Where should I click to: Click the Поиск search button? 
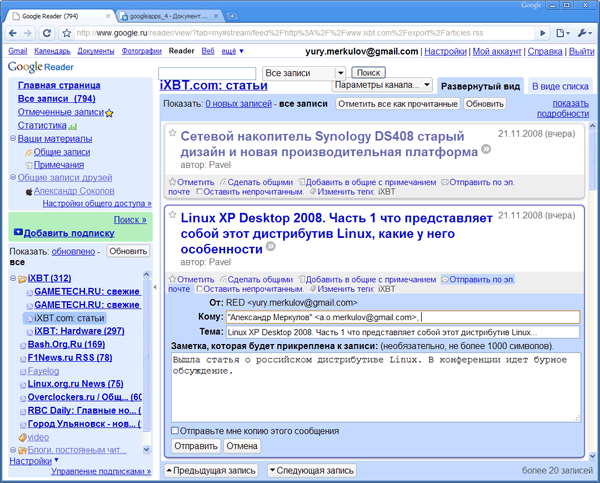pos(368,73)
